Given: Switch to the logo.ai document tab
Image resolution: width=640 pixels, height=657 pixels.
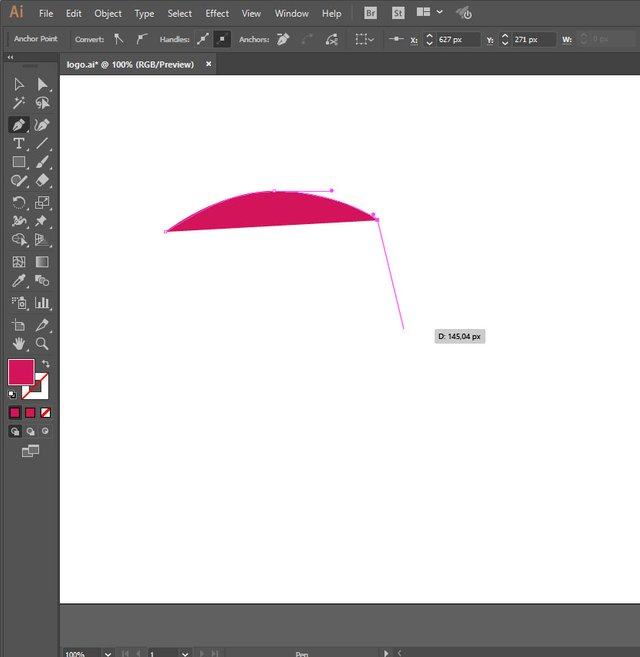Looking at the screenshot, I should (132, 63).
